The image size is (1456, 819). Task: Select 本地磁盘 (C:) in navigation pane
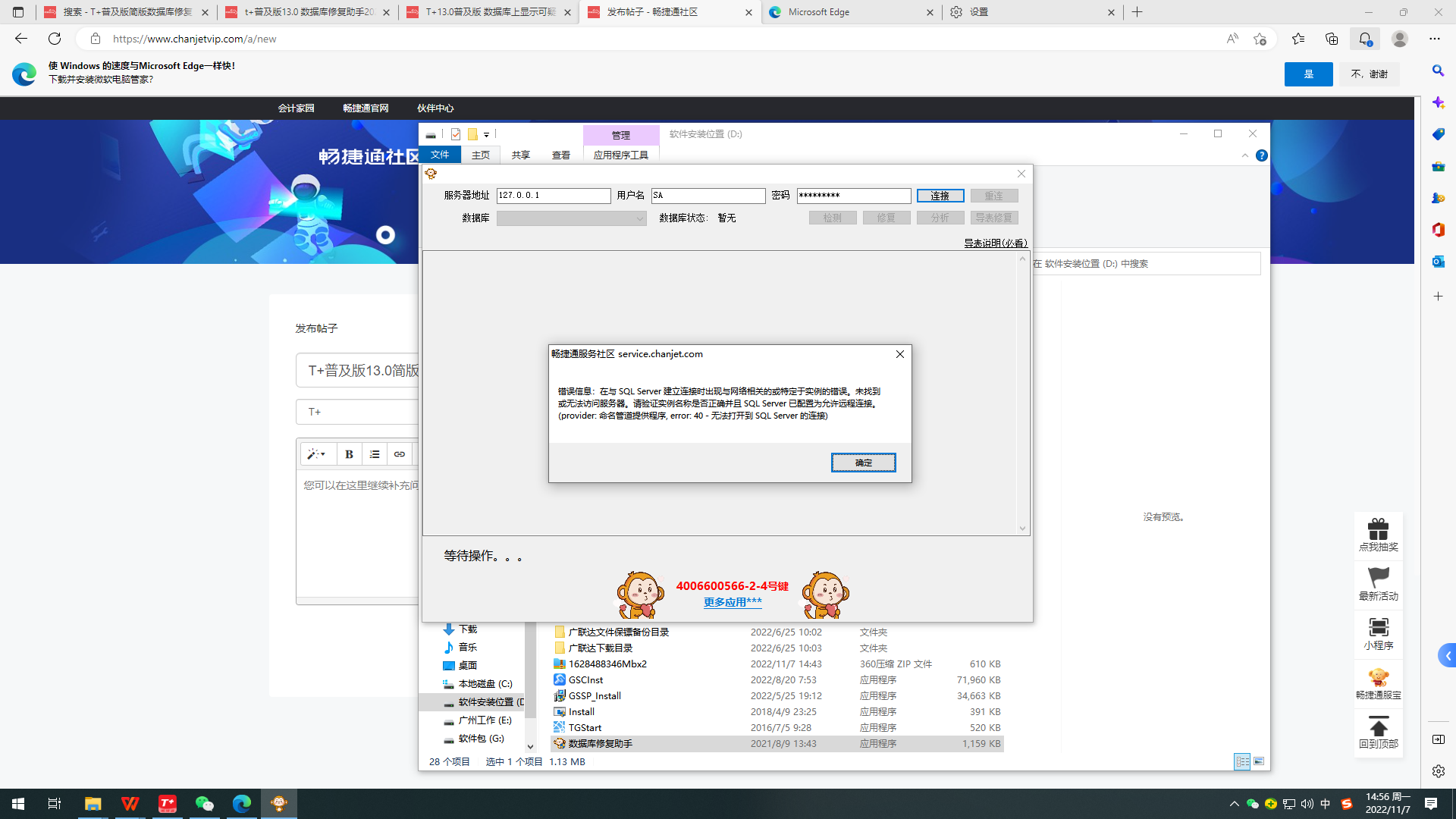click(x=478, y=684)
